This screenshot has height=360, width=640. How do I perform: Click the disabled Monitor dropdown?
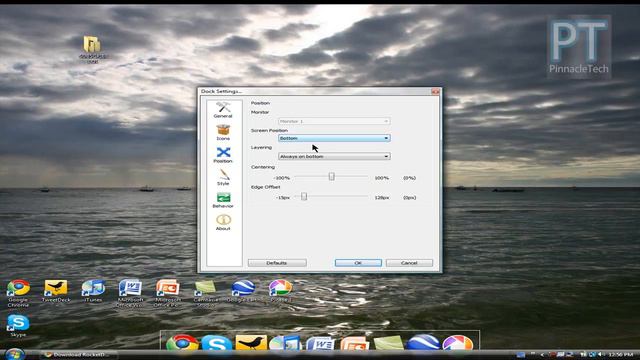click(x=334, y=121)
